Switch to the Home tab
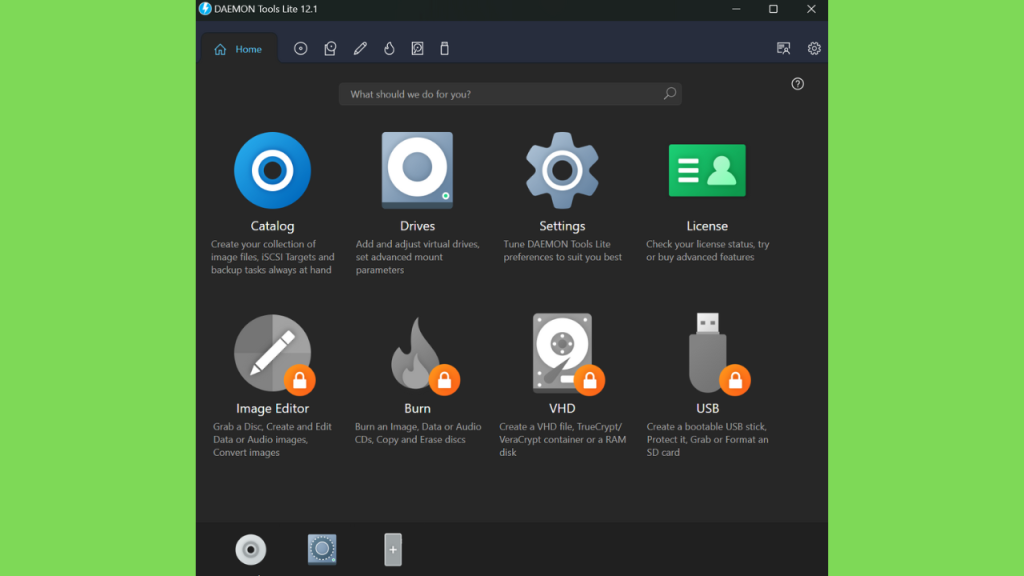The height and width of the screenshot is (576, 1024). pyautogui.click(x=238, y=49)
